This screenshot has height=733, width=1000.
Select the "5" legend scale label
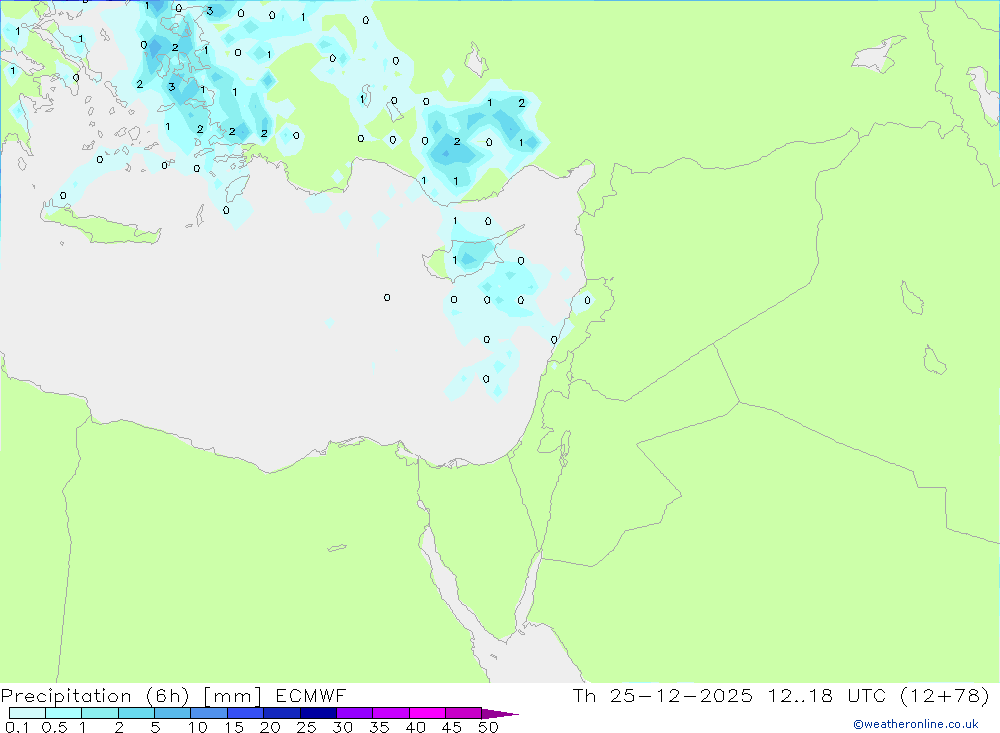coord(155,727)
